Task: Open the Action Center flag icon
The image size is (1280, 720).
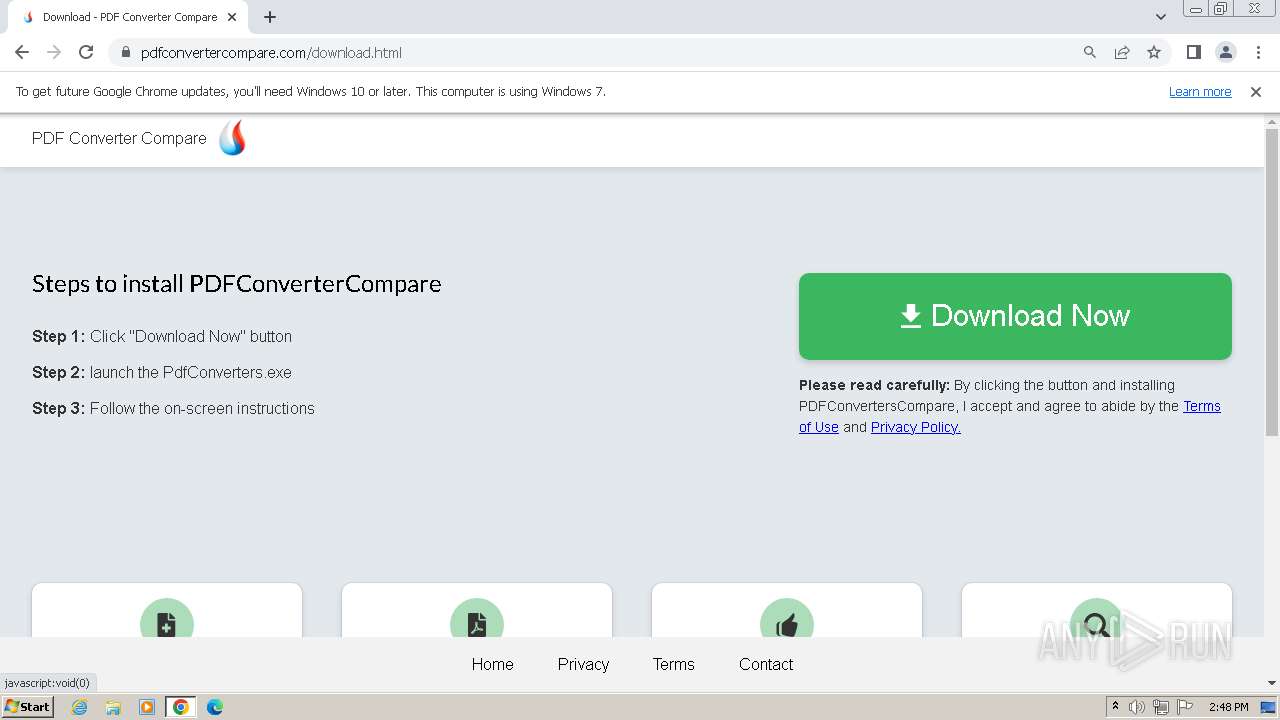Action: [1185, 707]
